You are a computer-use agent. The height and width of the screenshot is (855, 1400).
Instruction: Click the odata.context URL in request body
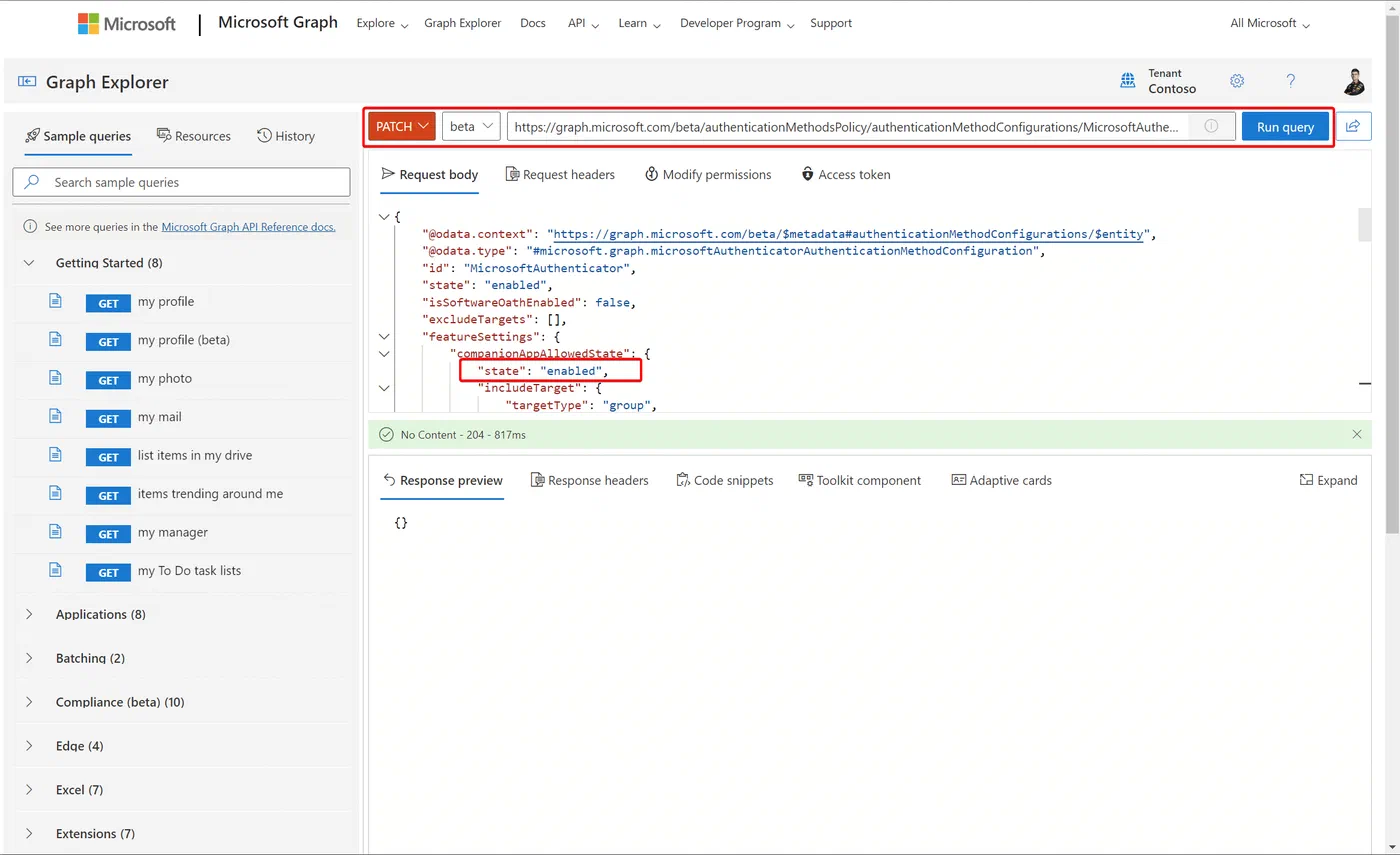tap(849, 234)
